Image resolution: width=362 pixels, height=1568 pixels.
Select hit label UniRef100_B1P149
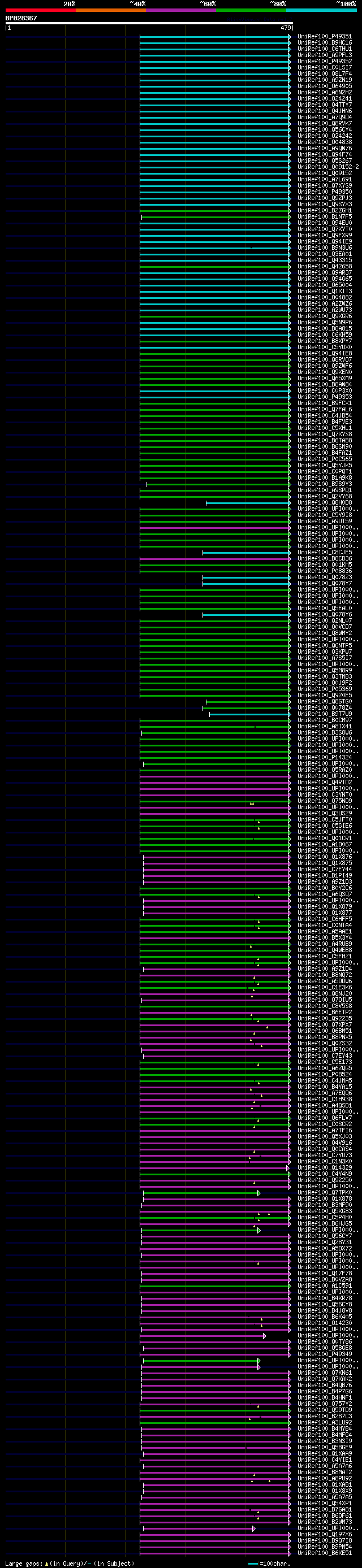(x=325, y=875)
